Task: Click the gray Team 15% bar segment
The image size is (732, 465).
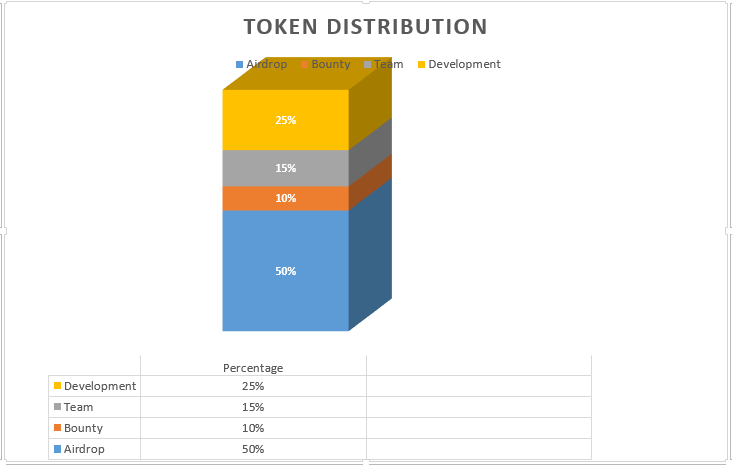Action: coord(286,168)
